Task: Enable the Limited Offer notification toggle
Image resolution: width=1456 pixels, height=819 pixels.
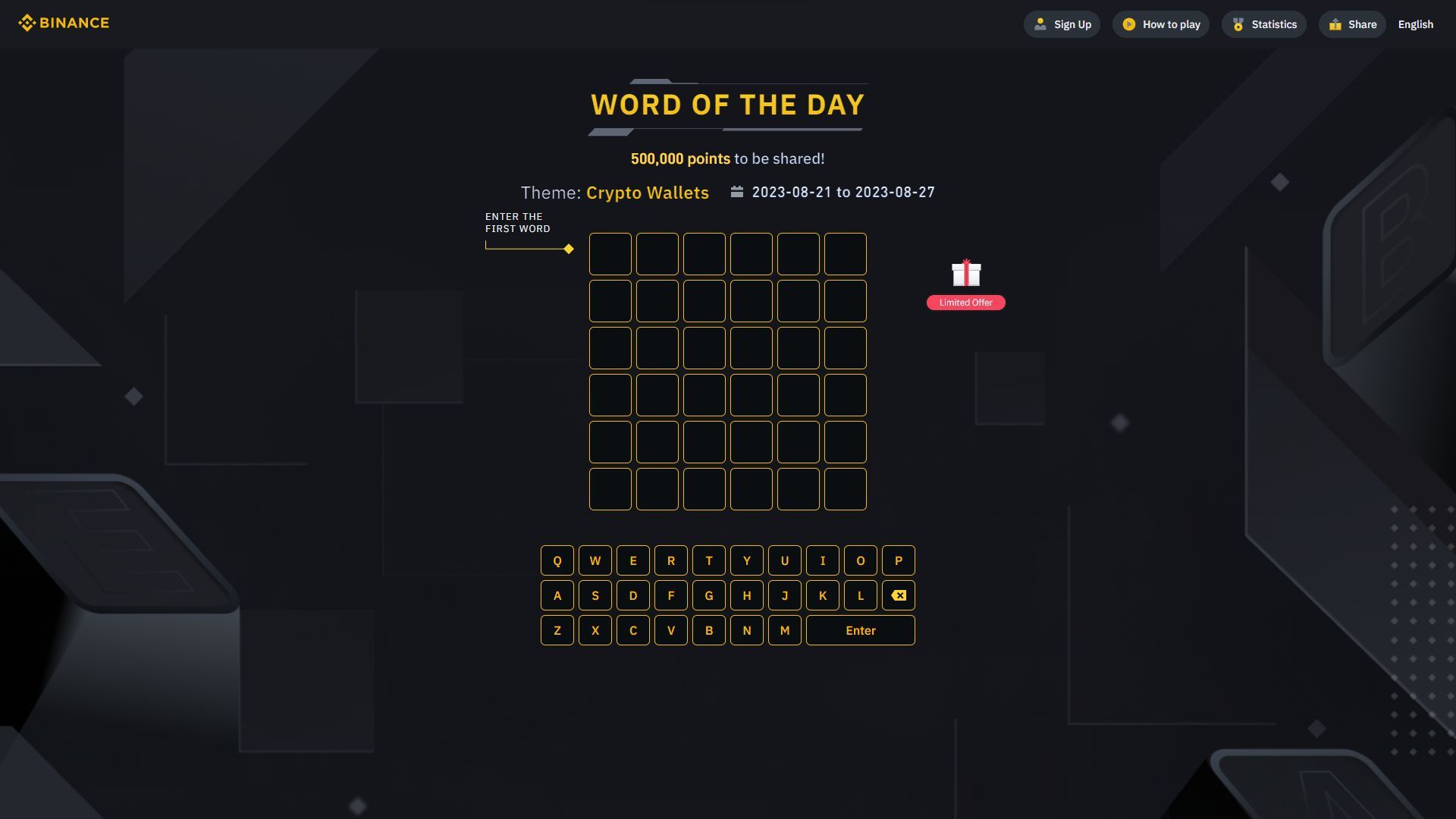Action: pos(965,302)
